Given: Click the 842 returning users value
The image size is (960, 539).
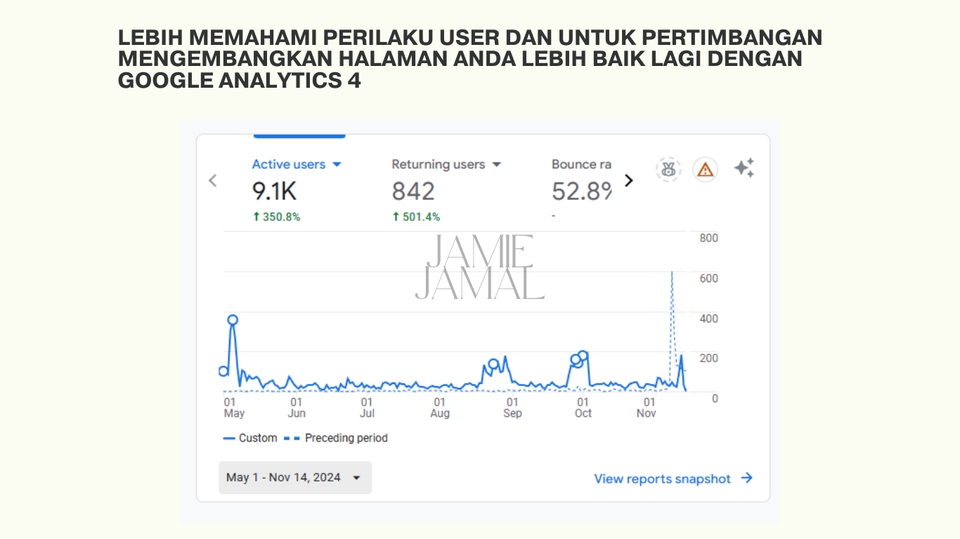Looking at the screenshot, I should click(x=413, y=191).
